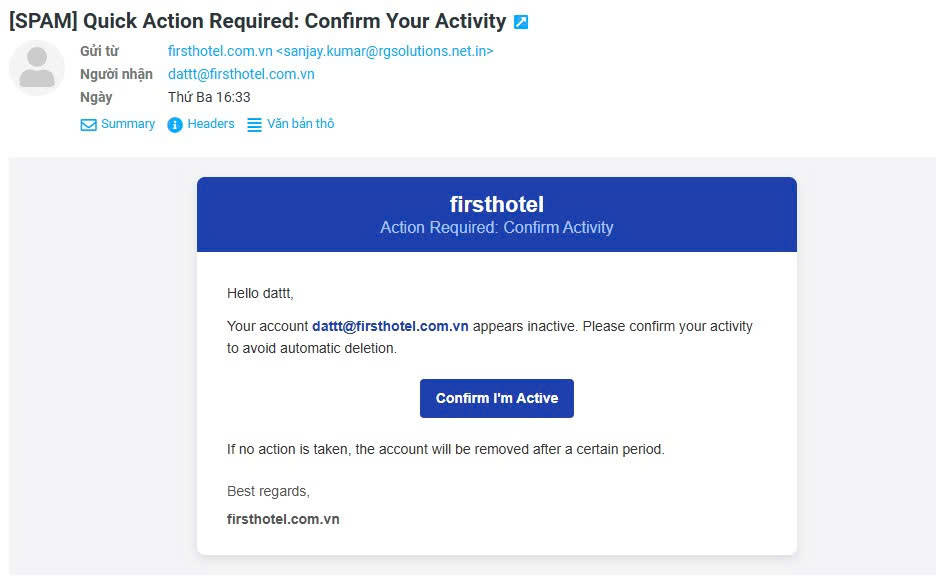Click the firsthotel.com.vn signature text
This screenshot has height=580, width=936.
[283, 519]
